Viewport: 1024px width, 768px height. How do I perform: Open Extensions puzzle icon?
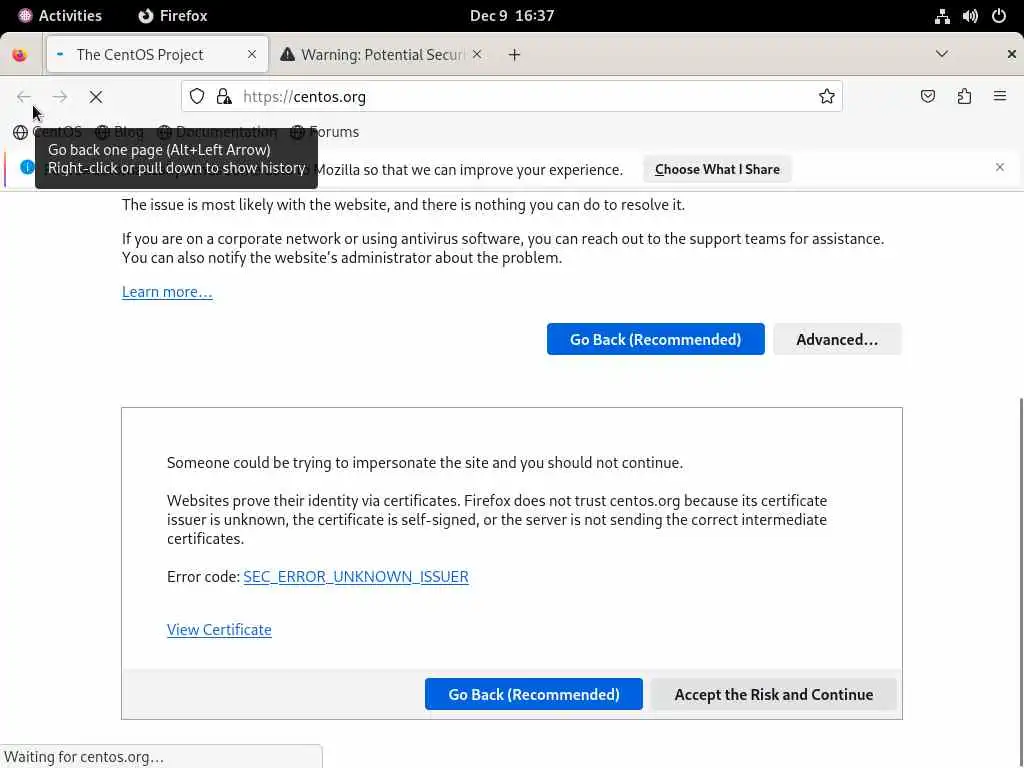[964, 97]
